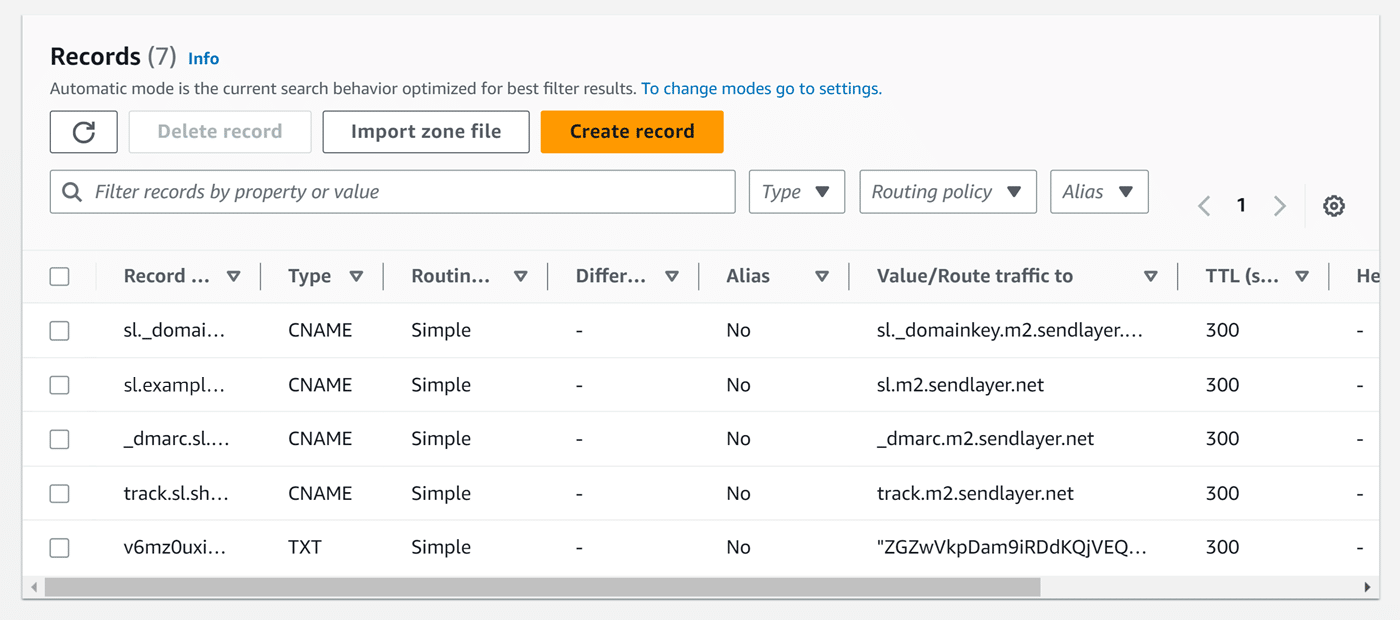Viewport: 1400px width, 620px height.
Task: Open the Routing policy filter dropdown
Action: tap(947, 191)
